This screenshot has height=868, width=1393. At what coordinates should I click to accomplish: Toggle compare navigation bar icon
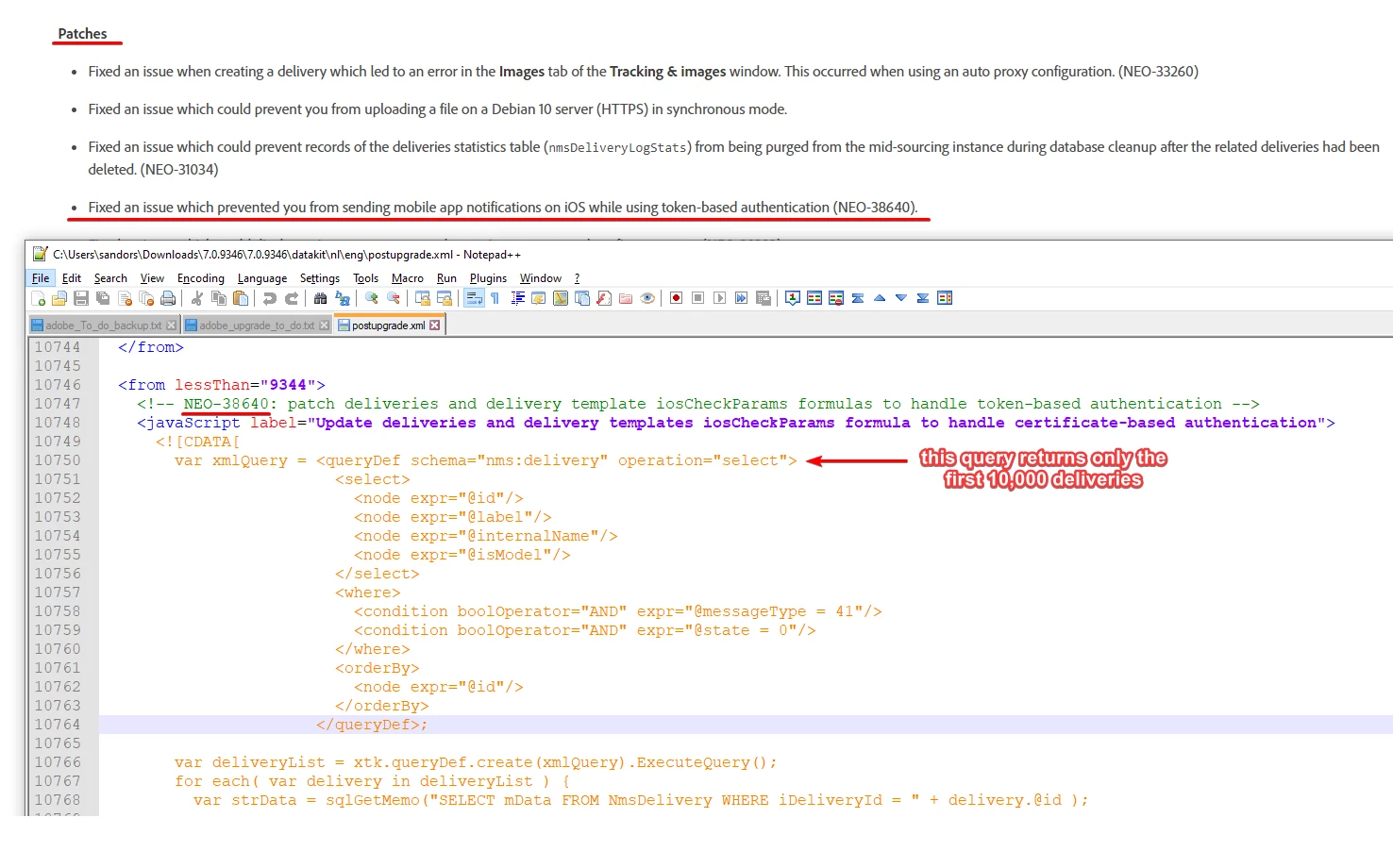945,298
